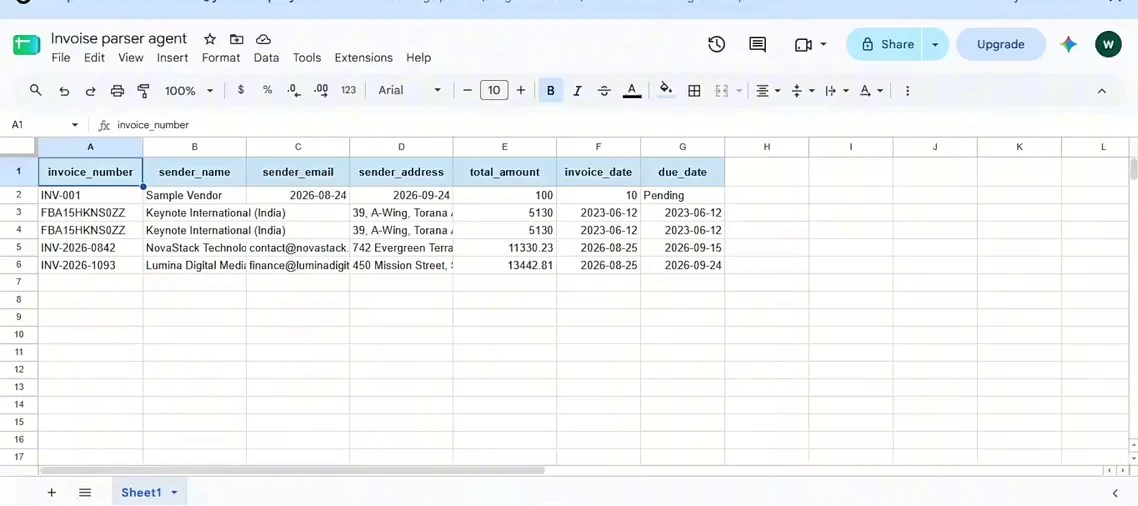Add a new sheet plus button
Image resolution: width=1138 pixels, height=506 pixels.
point(52,492)
